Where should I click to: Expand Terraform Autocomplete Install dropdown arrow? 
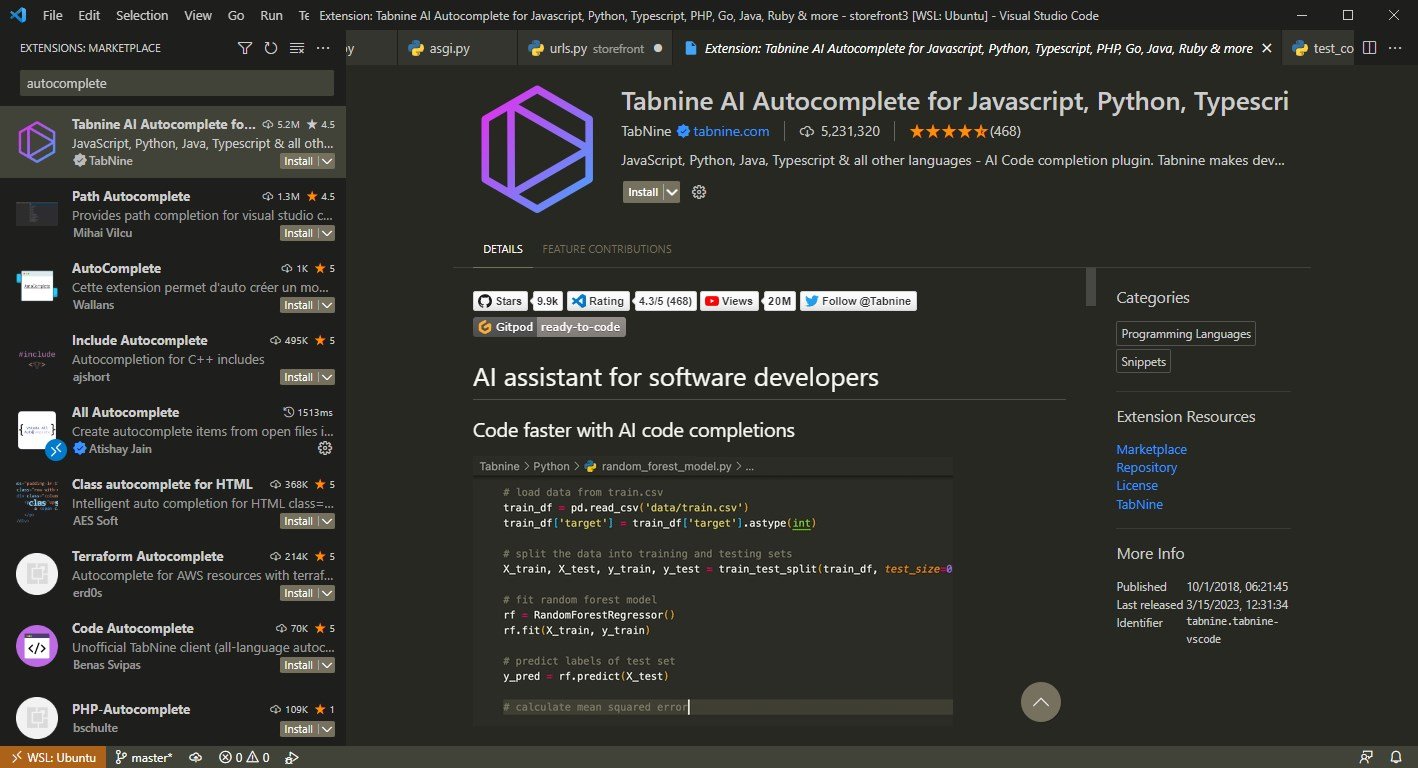pyautogui.click(x=327, y=593)
